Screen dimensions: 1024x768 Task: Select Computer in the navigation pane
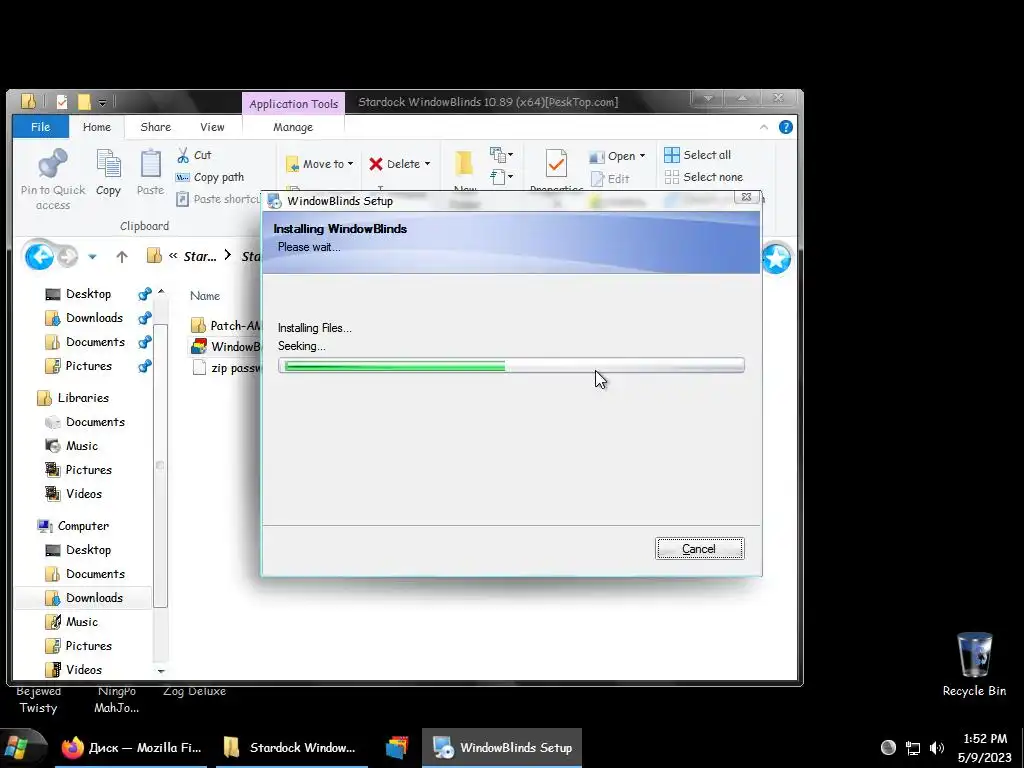coord(72,526)
